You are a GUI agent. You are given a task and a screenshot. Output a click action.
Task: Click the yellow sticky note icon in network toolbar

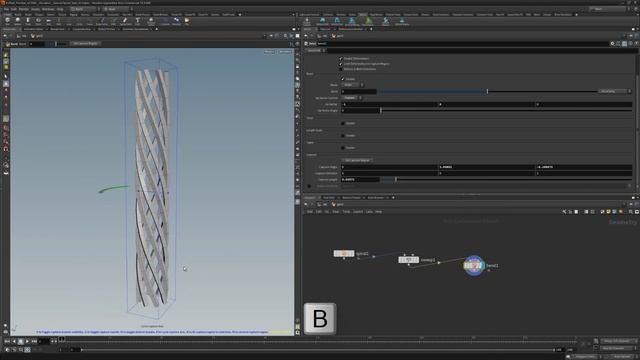coord(608,212)
